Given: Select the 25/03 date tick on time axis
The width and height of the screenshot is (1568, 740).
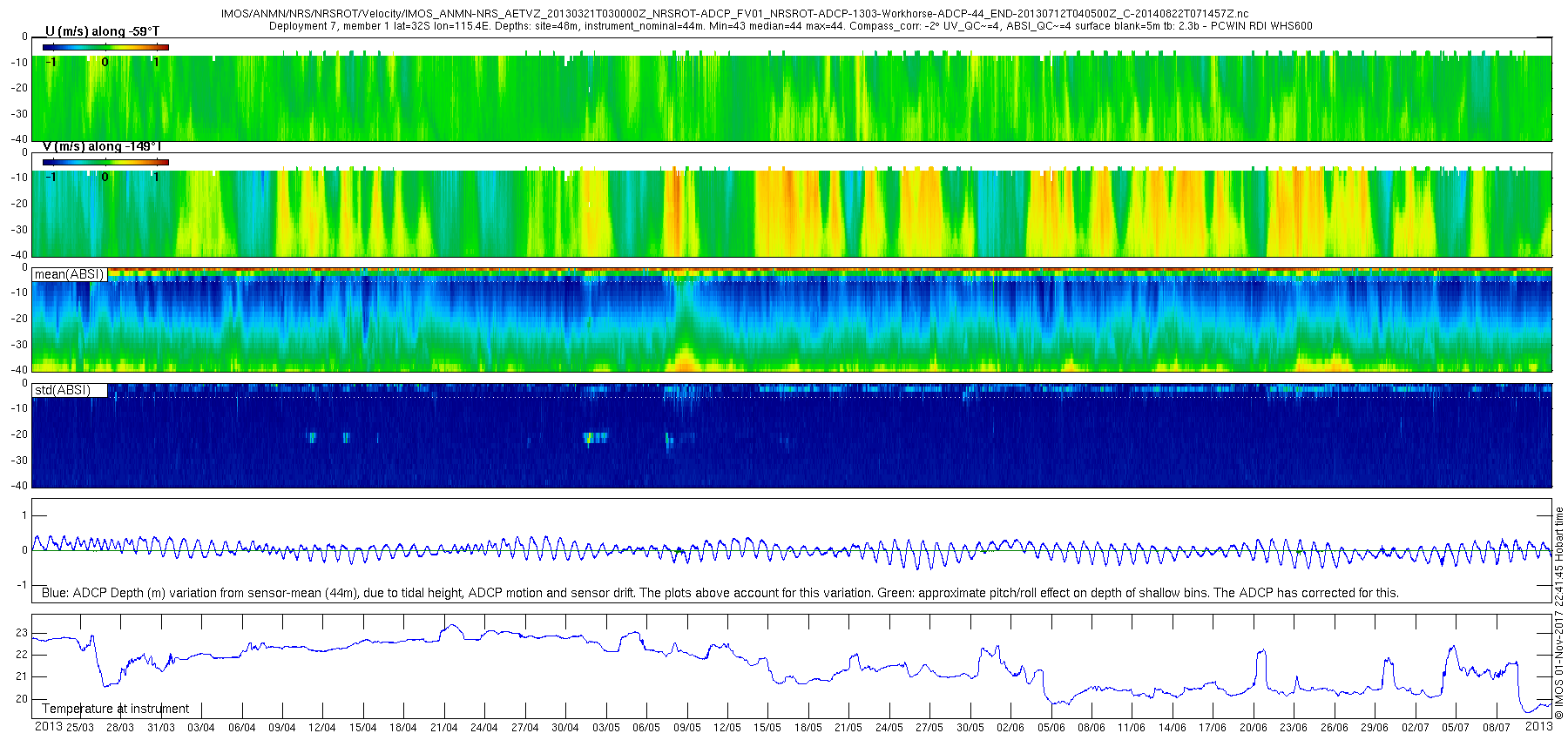Looking at the screenshot, I should point(80,727).
